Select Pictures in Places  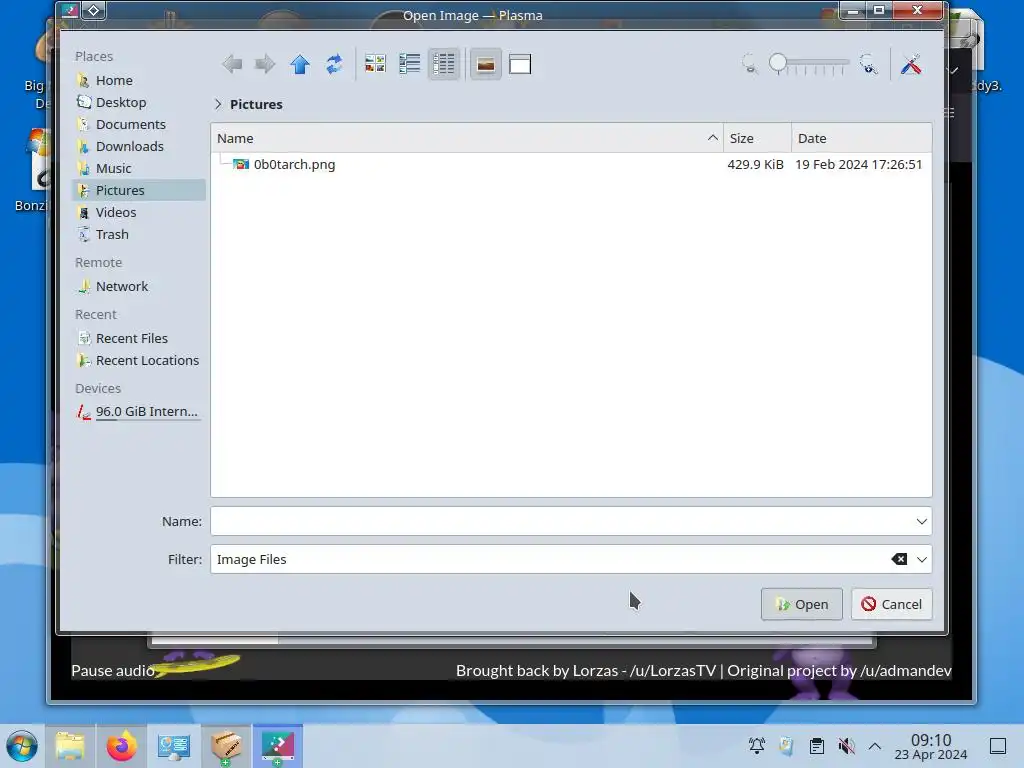(139, 190)
